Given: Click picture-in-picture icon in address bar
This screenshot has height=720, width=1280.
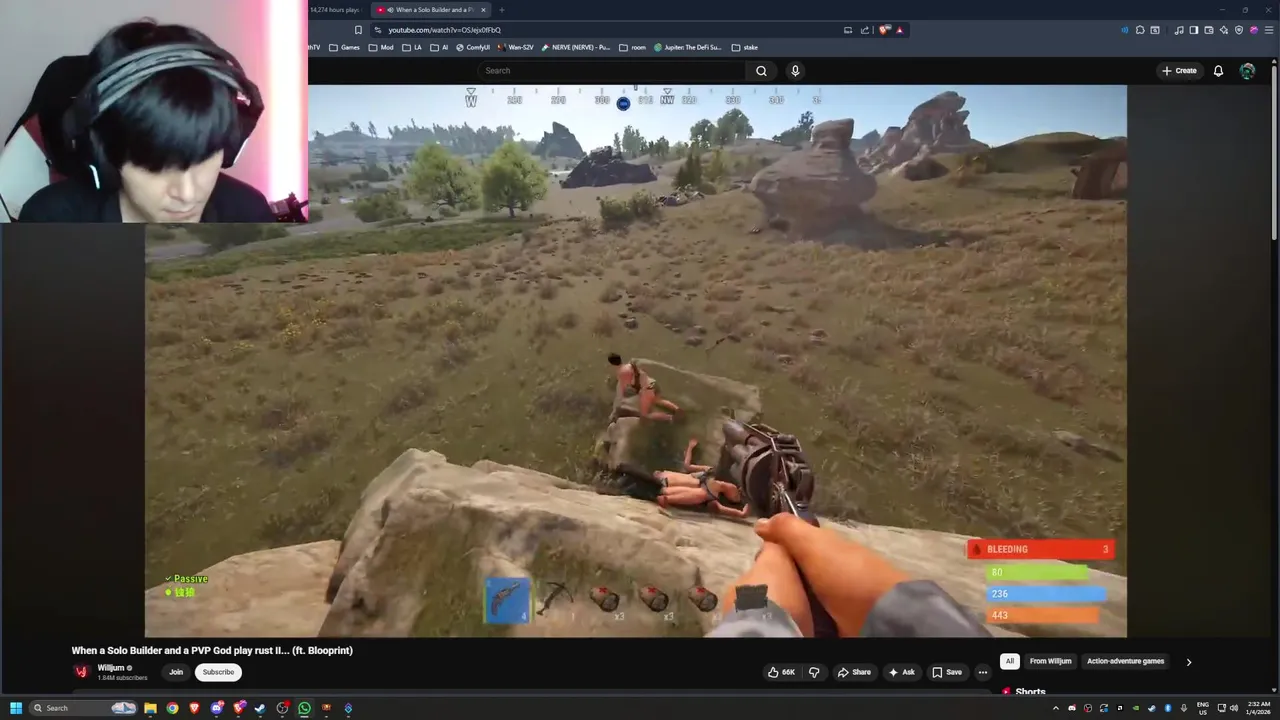Looking at the screenshot, I should [x=848, y=30].
